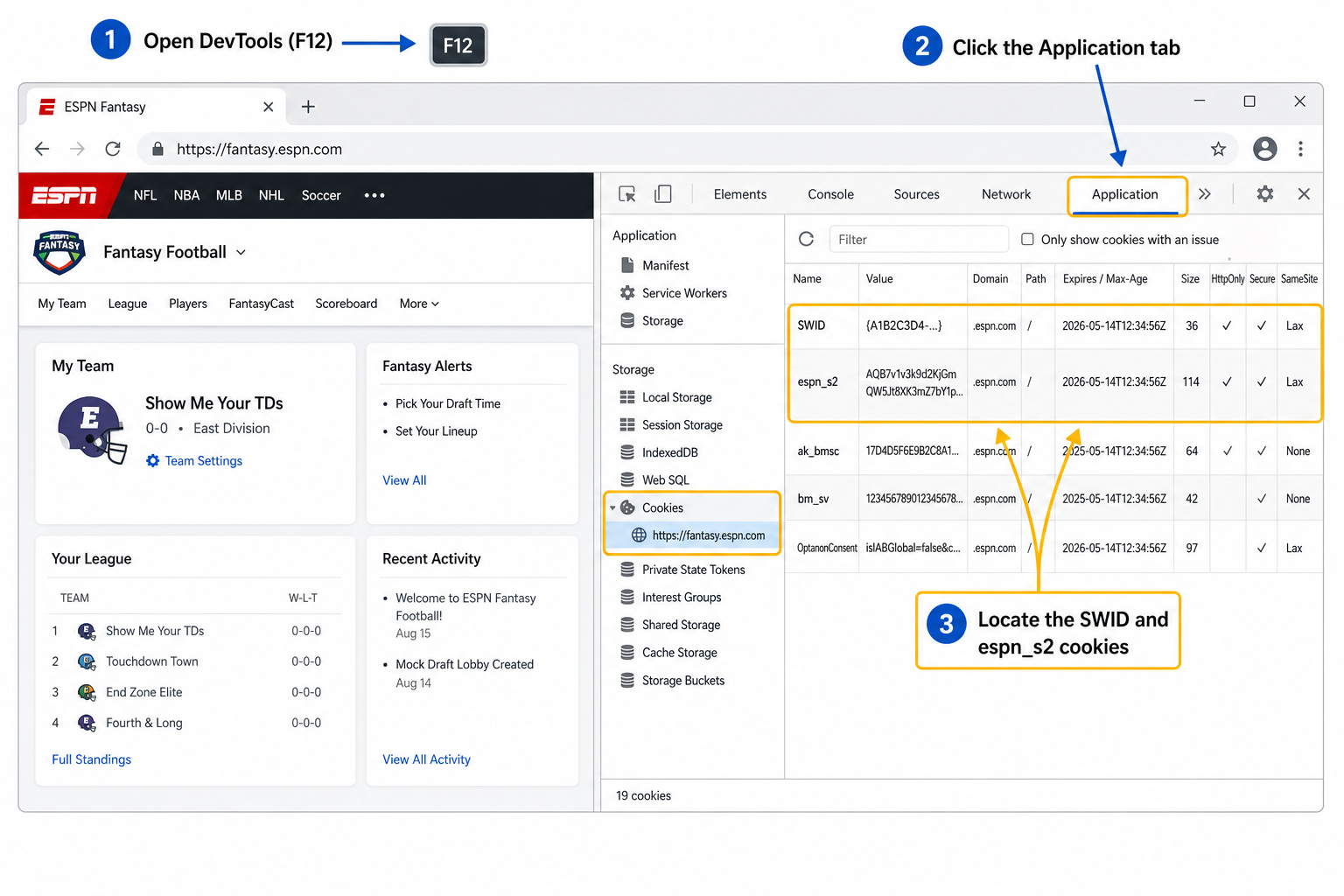
Task: Show more DevTools tabs with the chevron
Action: point(1205,194)
